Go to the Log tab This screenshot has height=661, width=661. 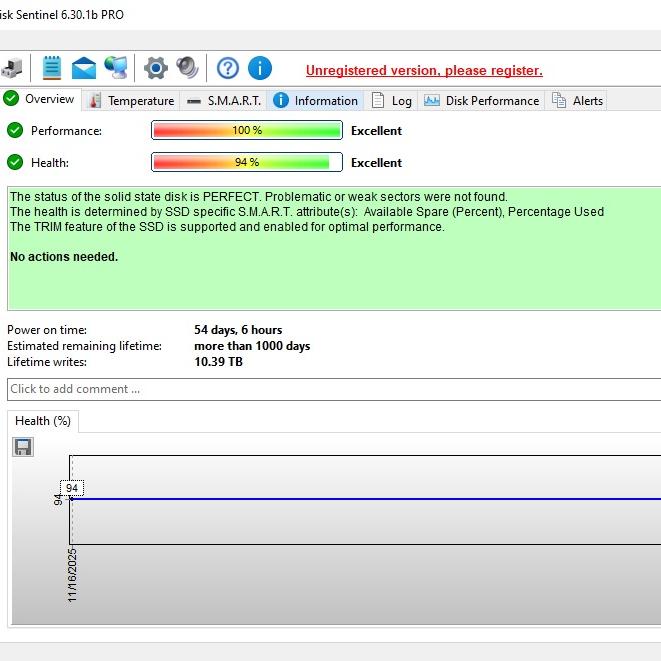392,100
